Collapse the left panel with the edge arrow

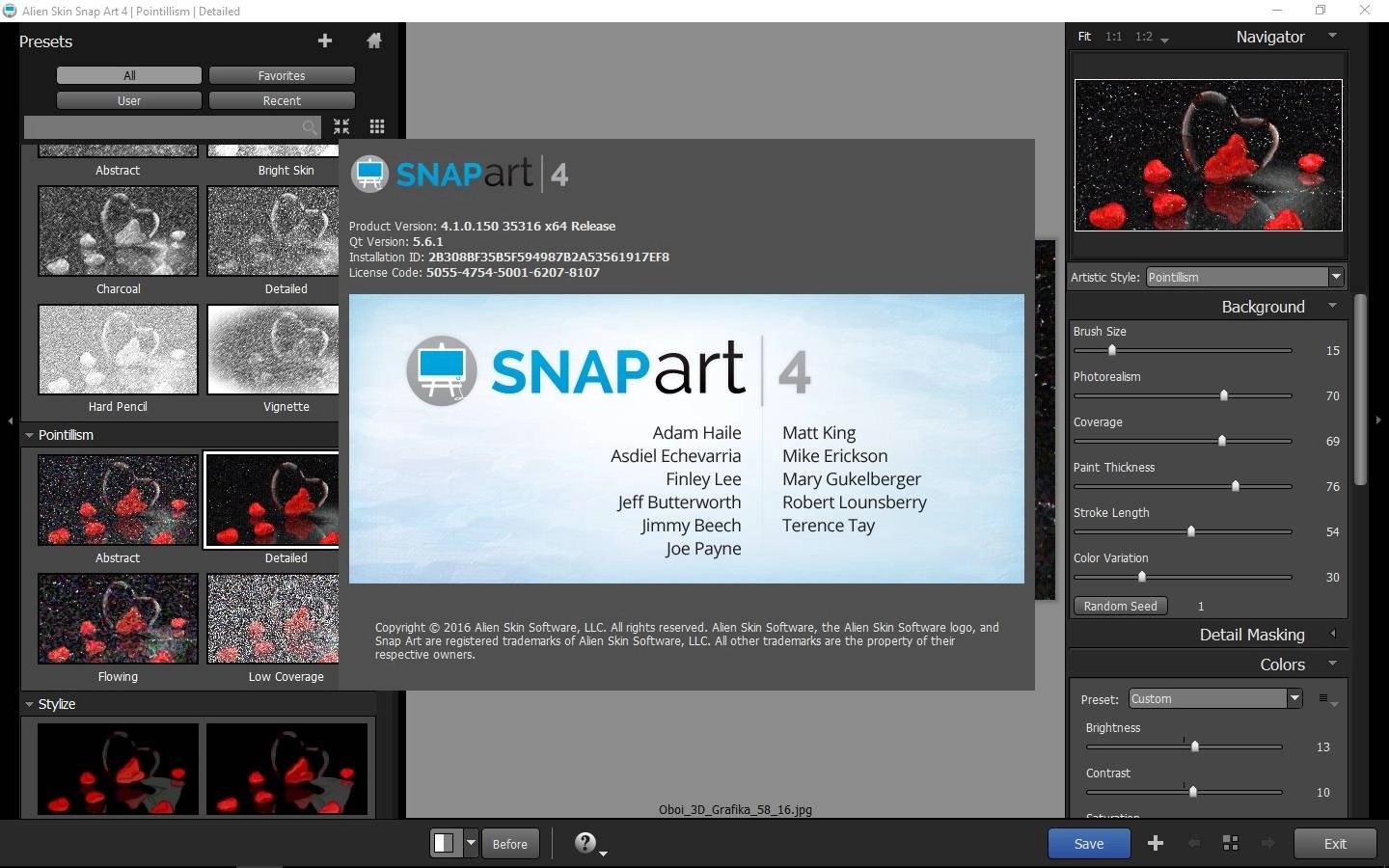pos(10,420)
